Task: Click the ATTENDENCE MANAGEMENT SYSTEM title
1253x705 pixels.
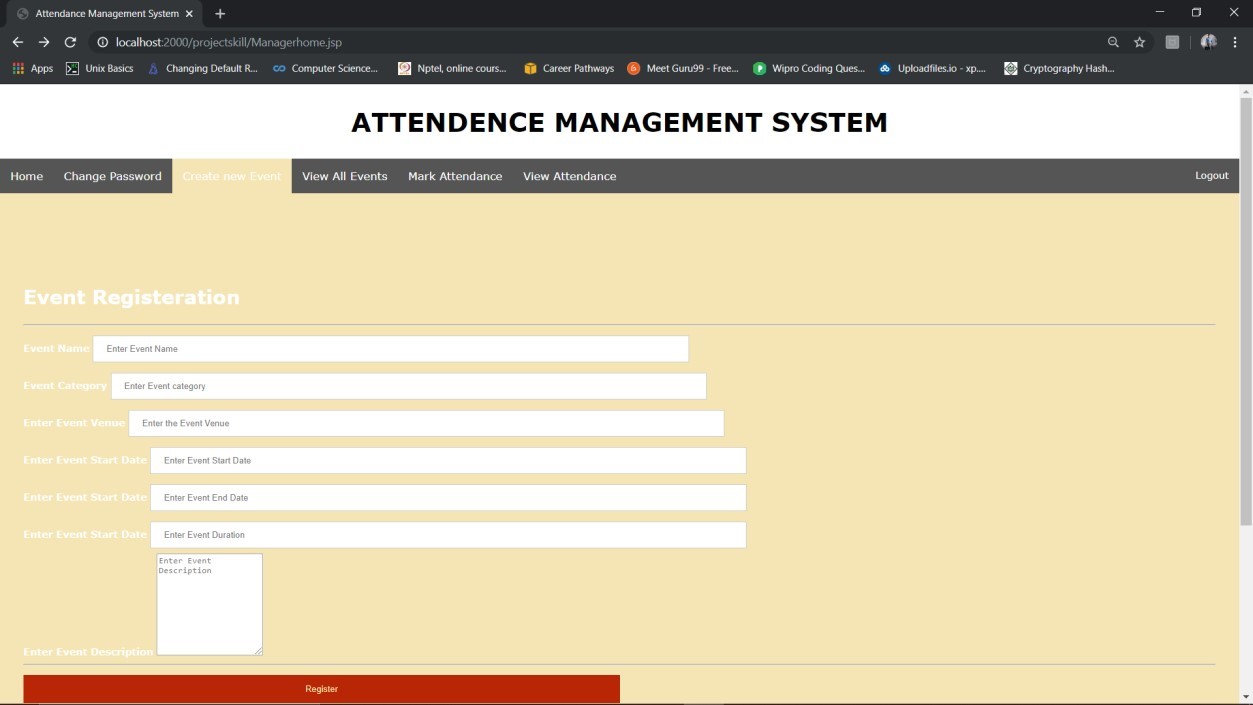Action: (619, 122)
